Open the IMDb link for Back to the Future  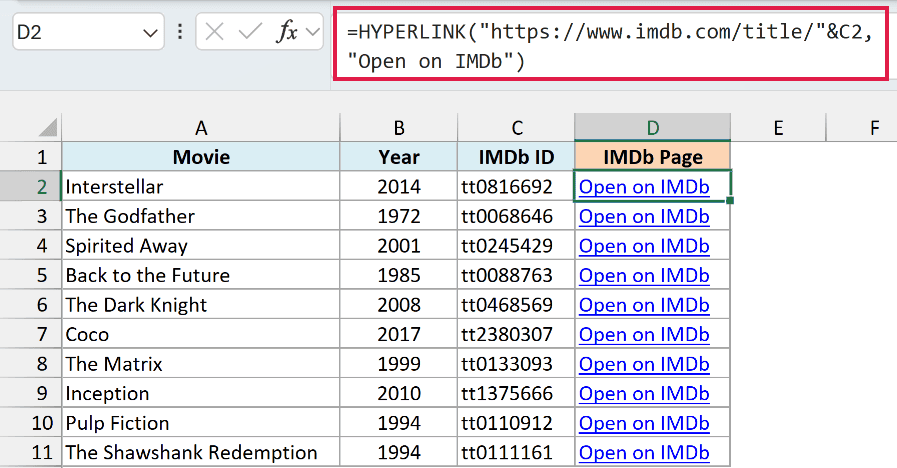644,276
